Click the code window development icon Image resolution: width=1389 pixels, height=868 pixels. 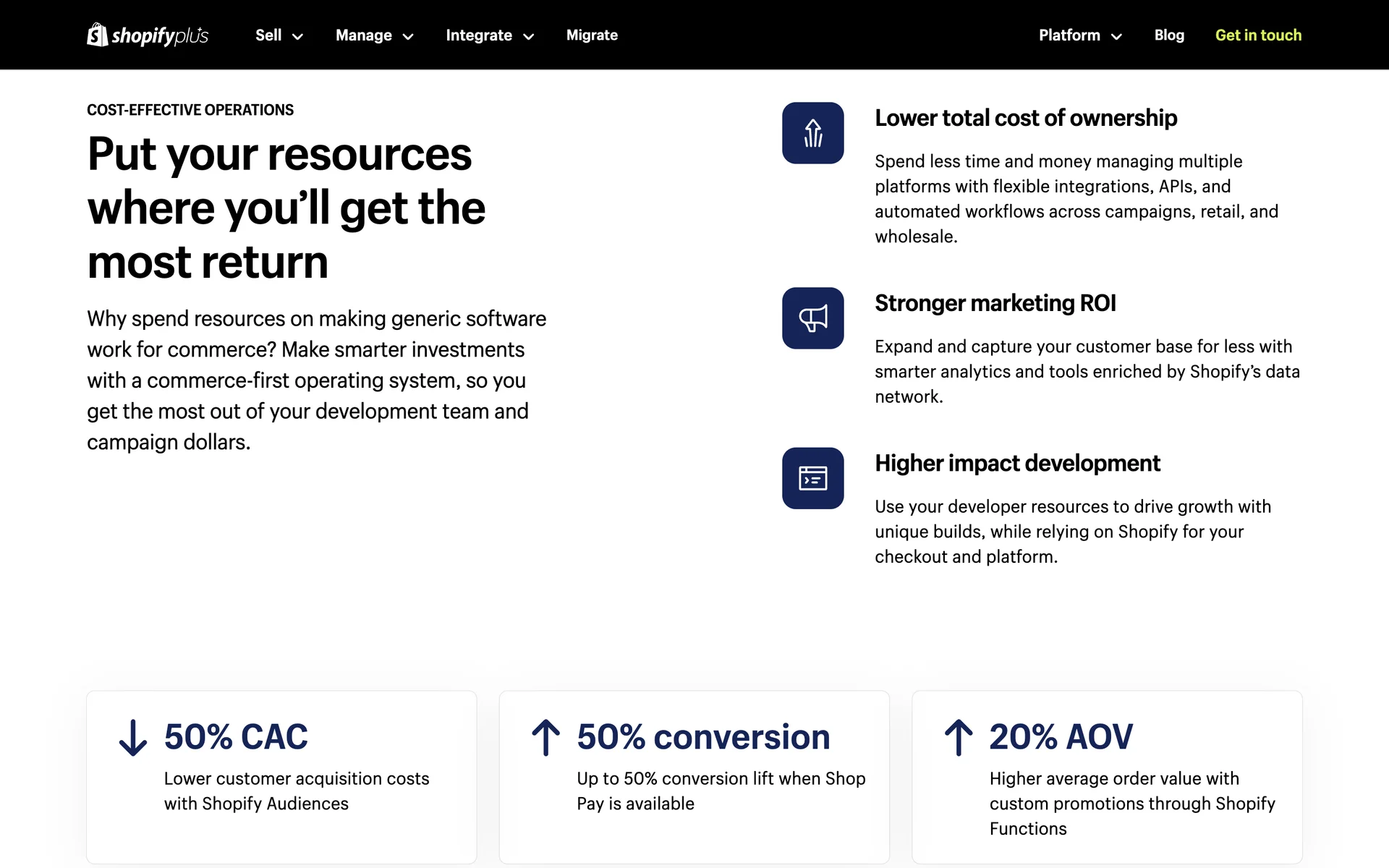coord(812,478)
